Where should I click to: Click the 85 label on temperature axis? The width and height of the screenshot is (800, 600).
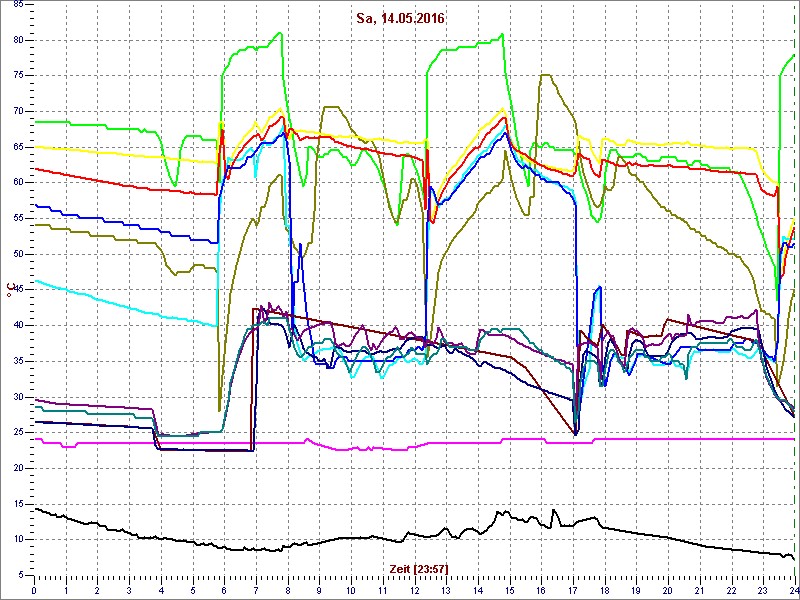(17, 5)
